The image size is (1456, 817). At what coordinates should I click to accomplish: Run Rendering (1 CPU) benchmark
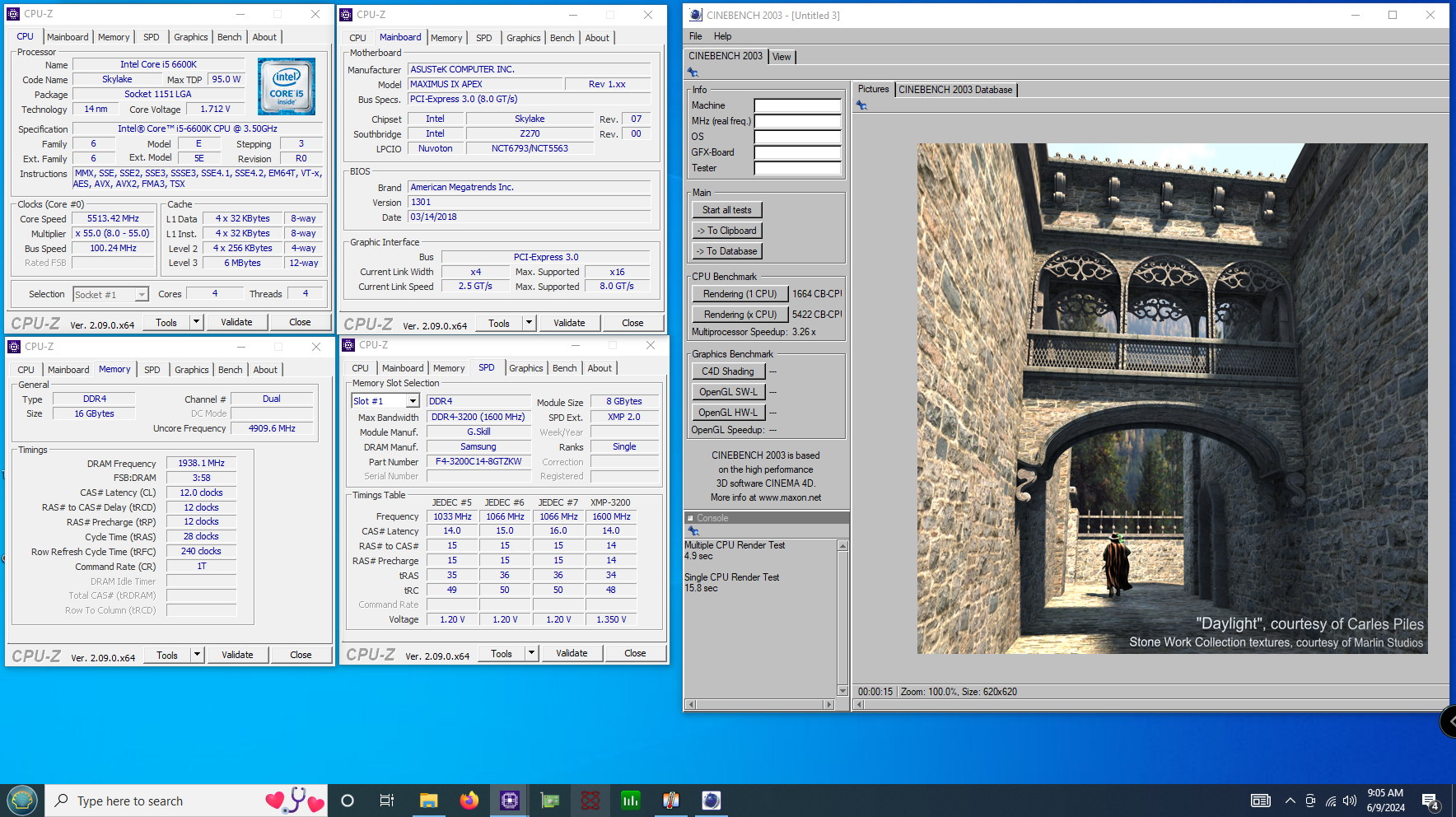click(740, 294)
